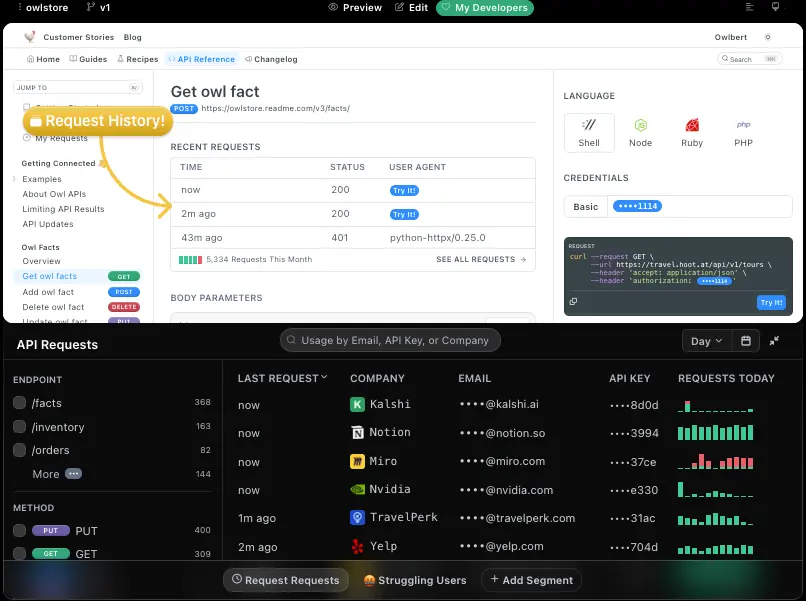Viewport: 806px width, 601px height.
Task: Click the docs Search field
Action: (749, 59)
